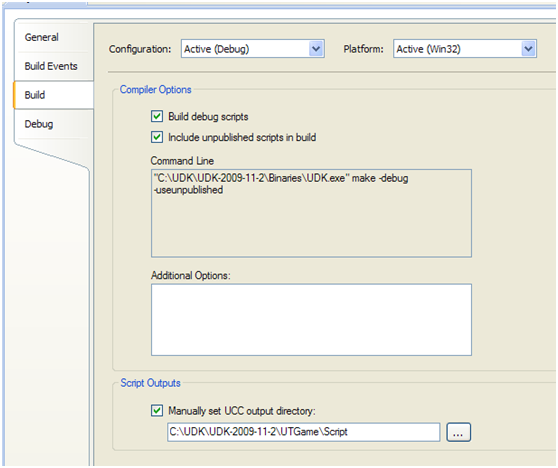Click the Manually set UCC output directory label
Screen dimensions: 558x468
(242, 411)
